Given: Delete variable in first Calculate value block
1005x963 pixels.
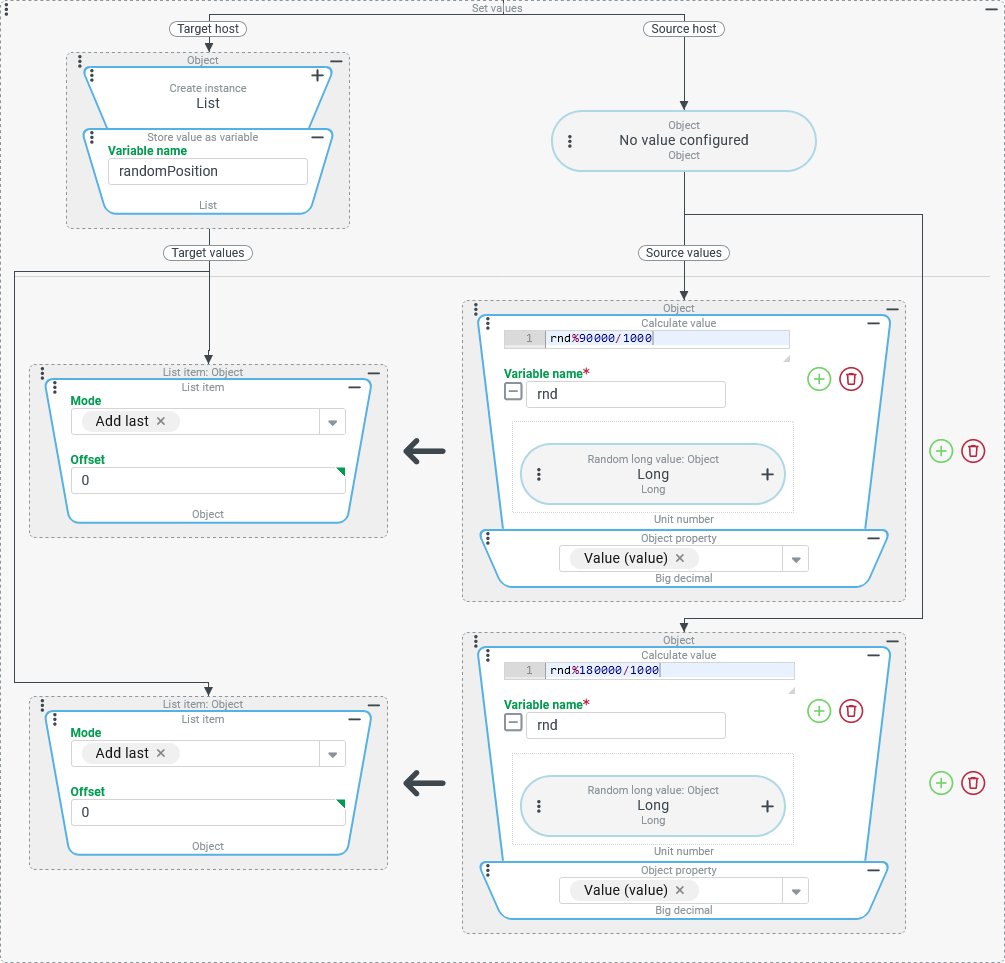Looking at the screenshot, I should [x=851, y=379].
